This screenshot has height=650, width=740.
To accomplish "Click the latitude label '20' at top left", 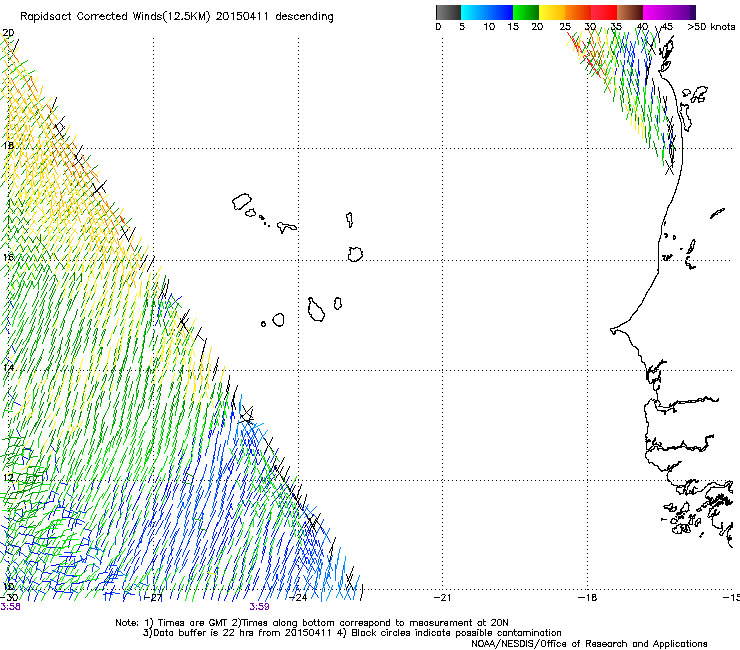I will pyautogui.click(x=8, y=33).
